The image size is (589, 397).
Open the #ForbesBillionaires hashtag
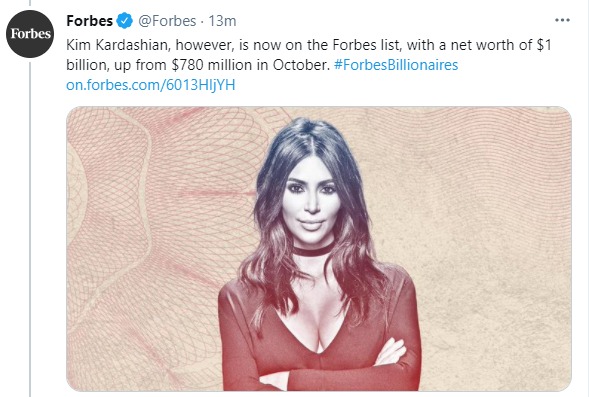click(x=396, y=65)
